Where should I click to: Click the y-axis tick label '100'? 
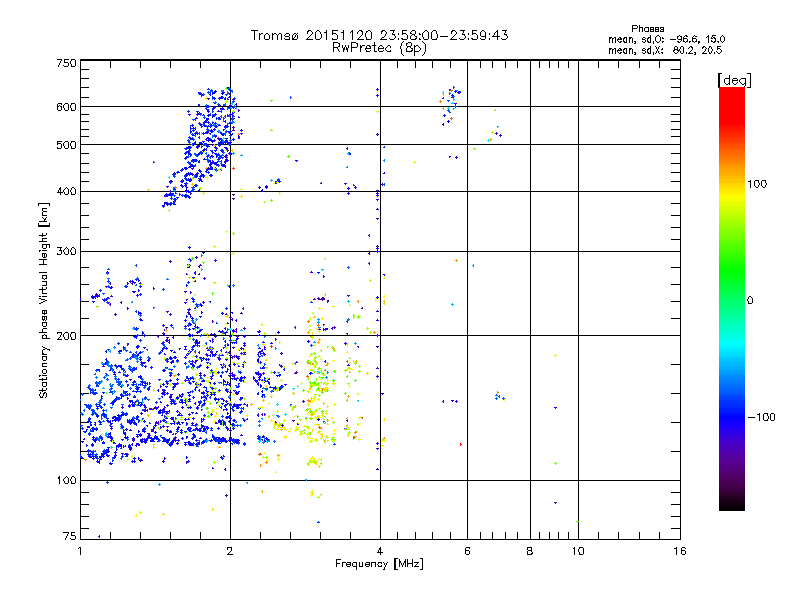coord(66,480)
